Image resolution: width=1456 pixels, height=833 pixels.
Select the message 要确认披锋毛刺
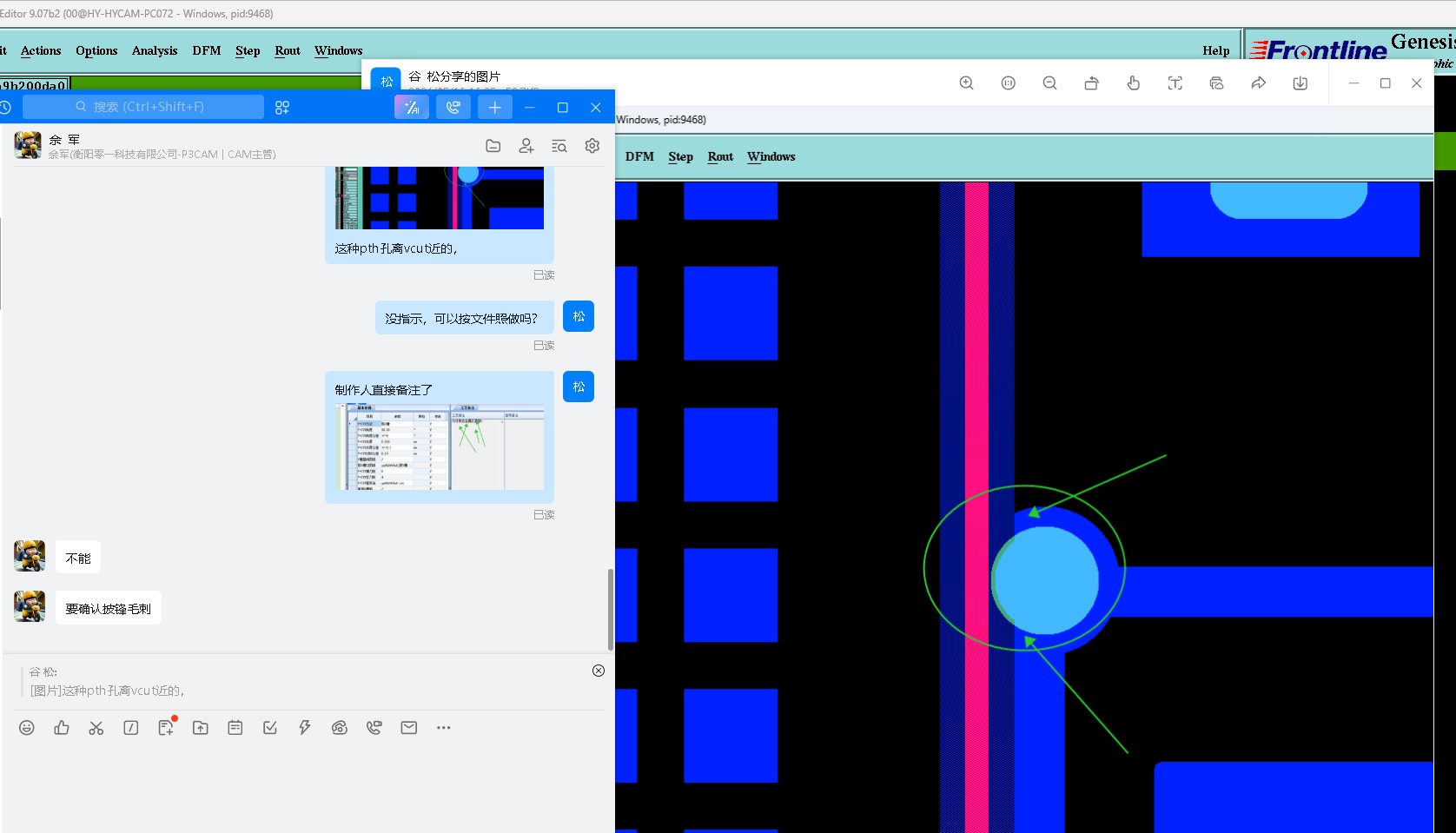(x=109, y=608)
